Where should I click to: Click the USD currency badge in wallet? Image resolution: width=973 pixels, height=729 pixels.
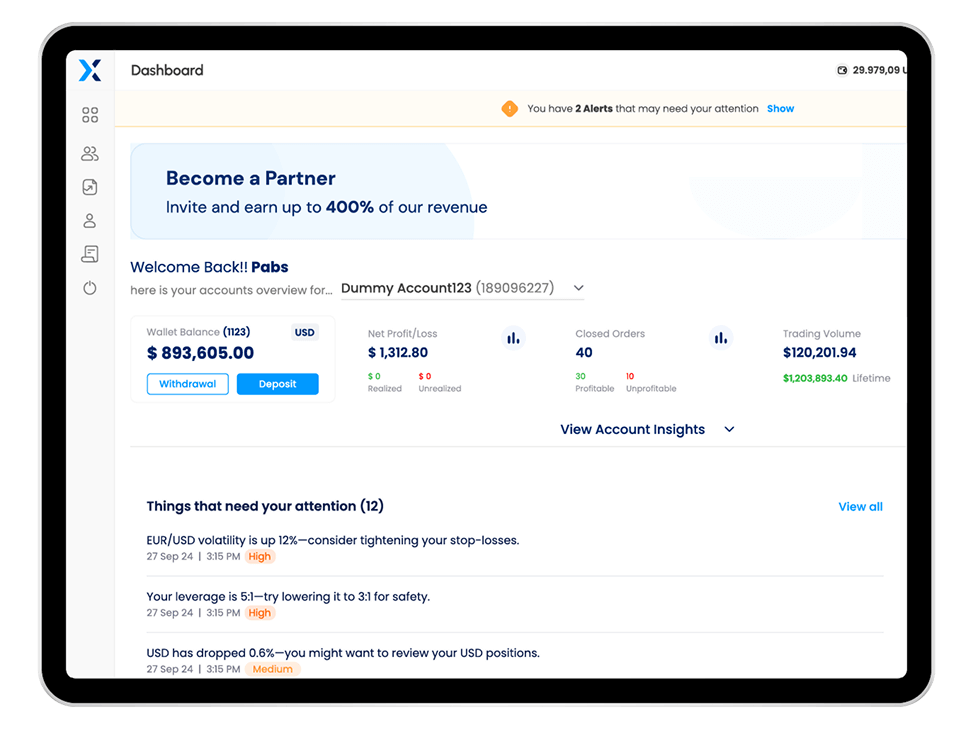[x=304, y=333]
